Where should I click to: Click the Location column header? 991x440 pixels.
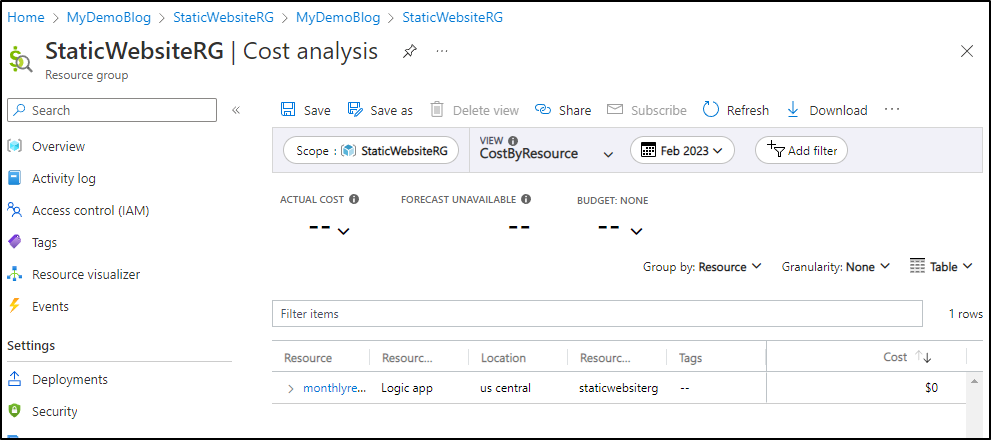503,357
